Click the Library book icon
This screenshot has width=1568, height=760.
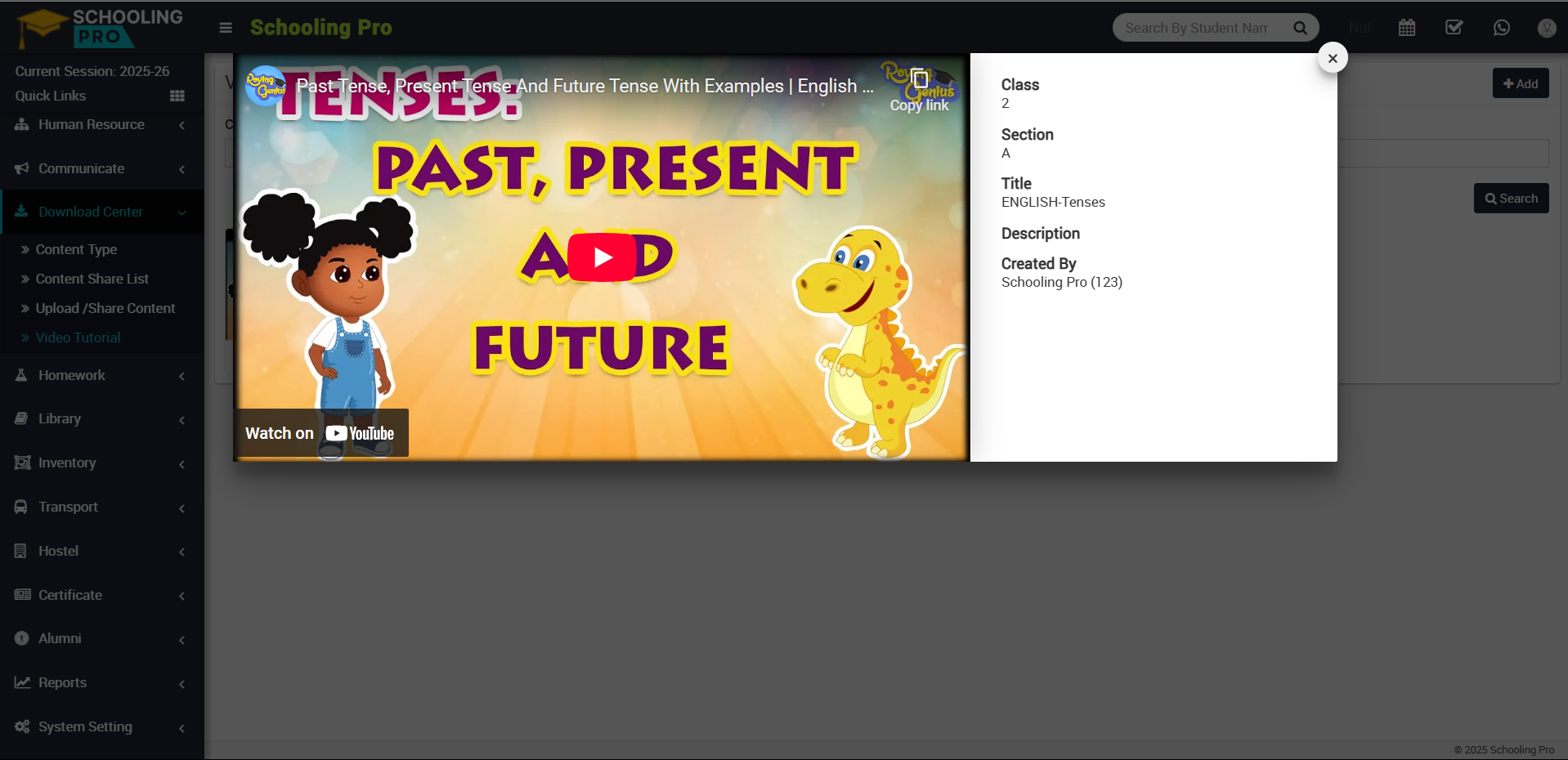pyautogui.click(x=21, y=418)
